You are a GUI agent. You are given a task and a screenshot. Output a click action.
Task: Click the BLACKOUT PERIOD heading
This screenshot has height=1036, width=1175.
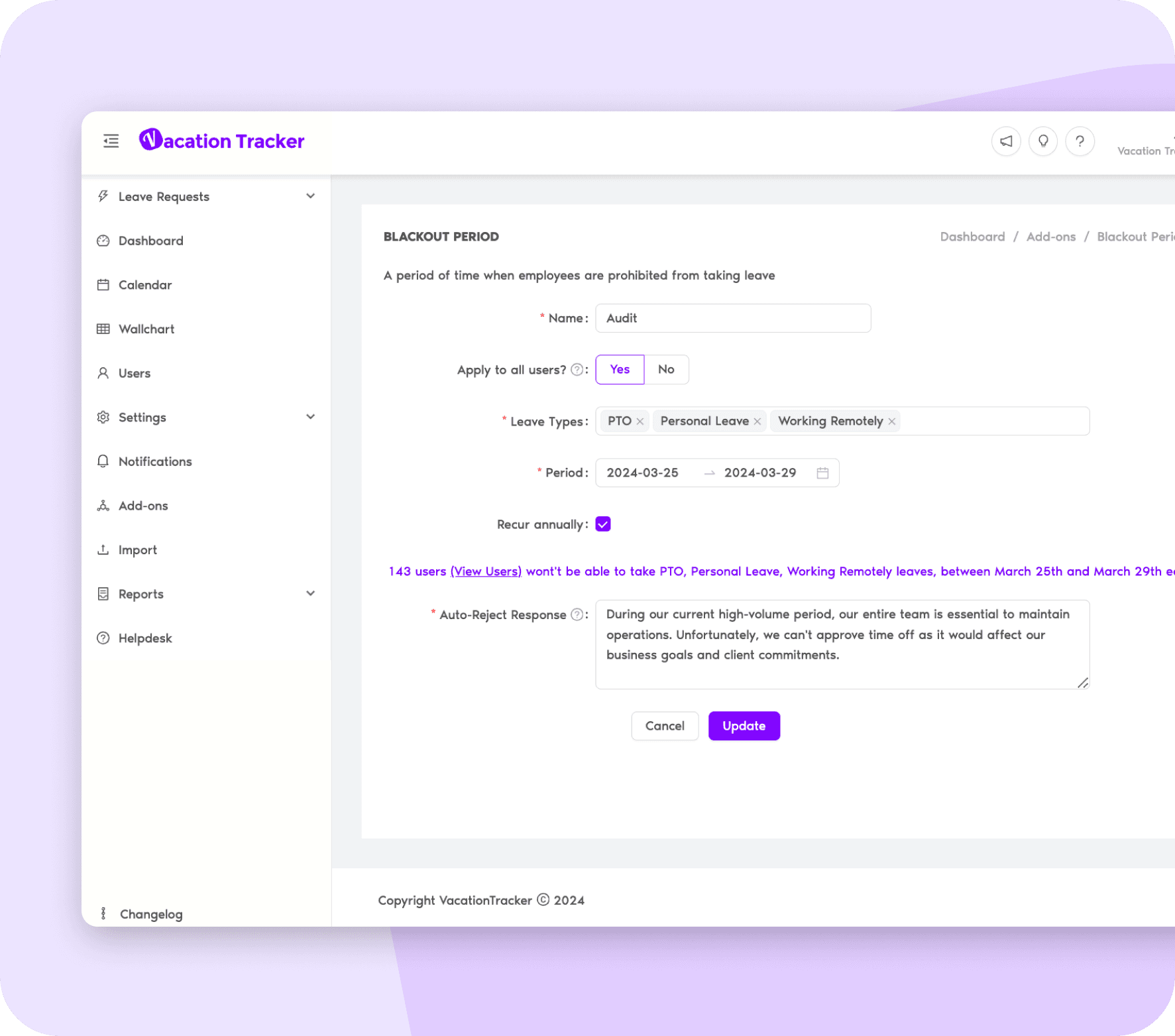tap(441, 237)
